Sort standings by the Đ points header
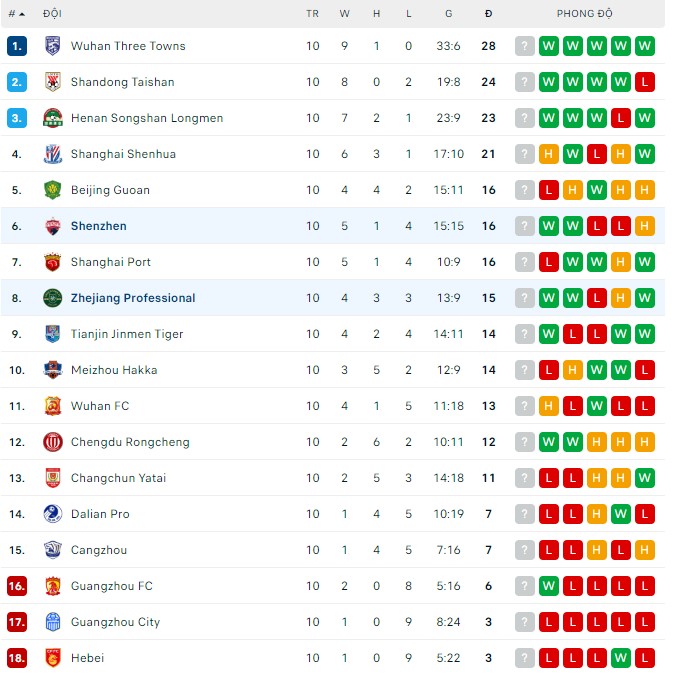The width and height of the screenshot is (673, 673). [488, 14]
